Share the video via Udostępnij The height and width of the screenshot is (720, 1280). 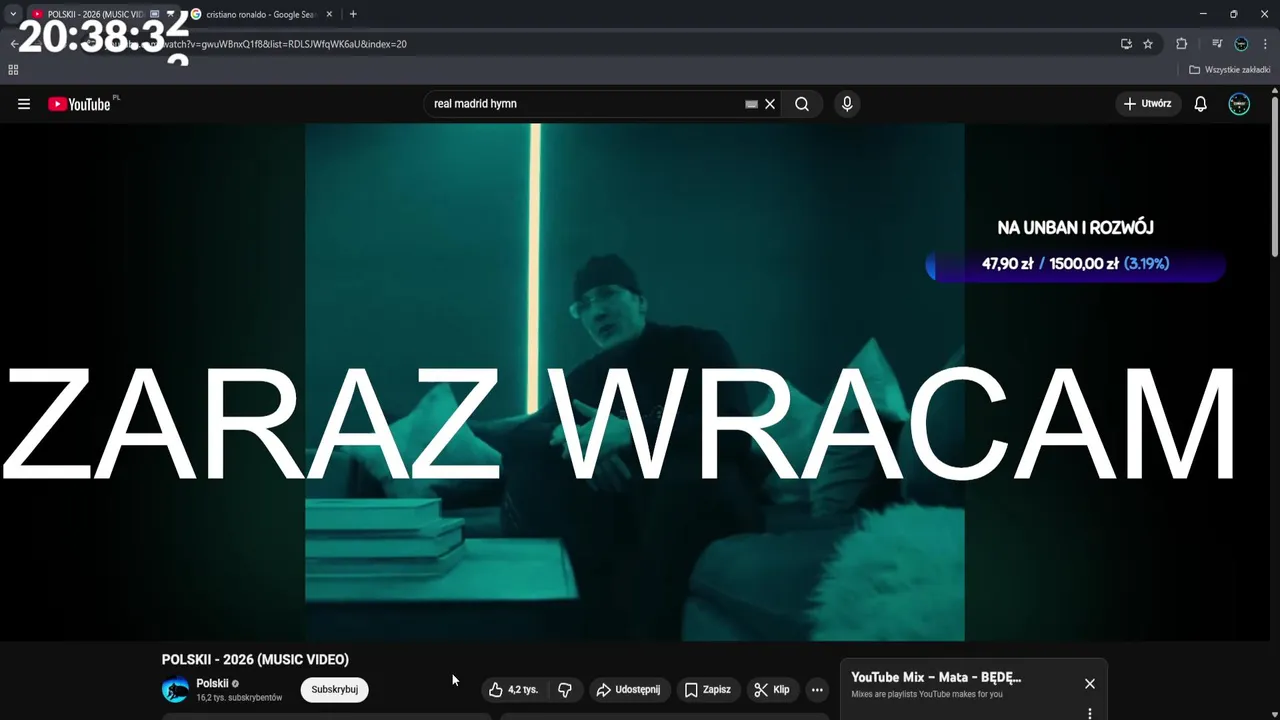point(629,689)
